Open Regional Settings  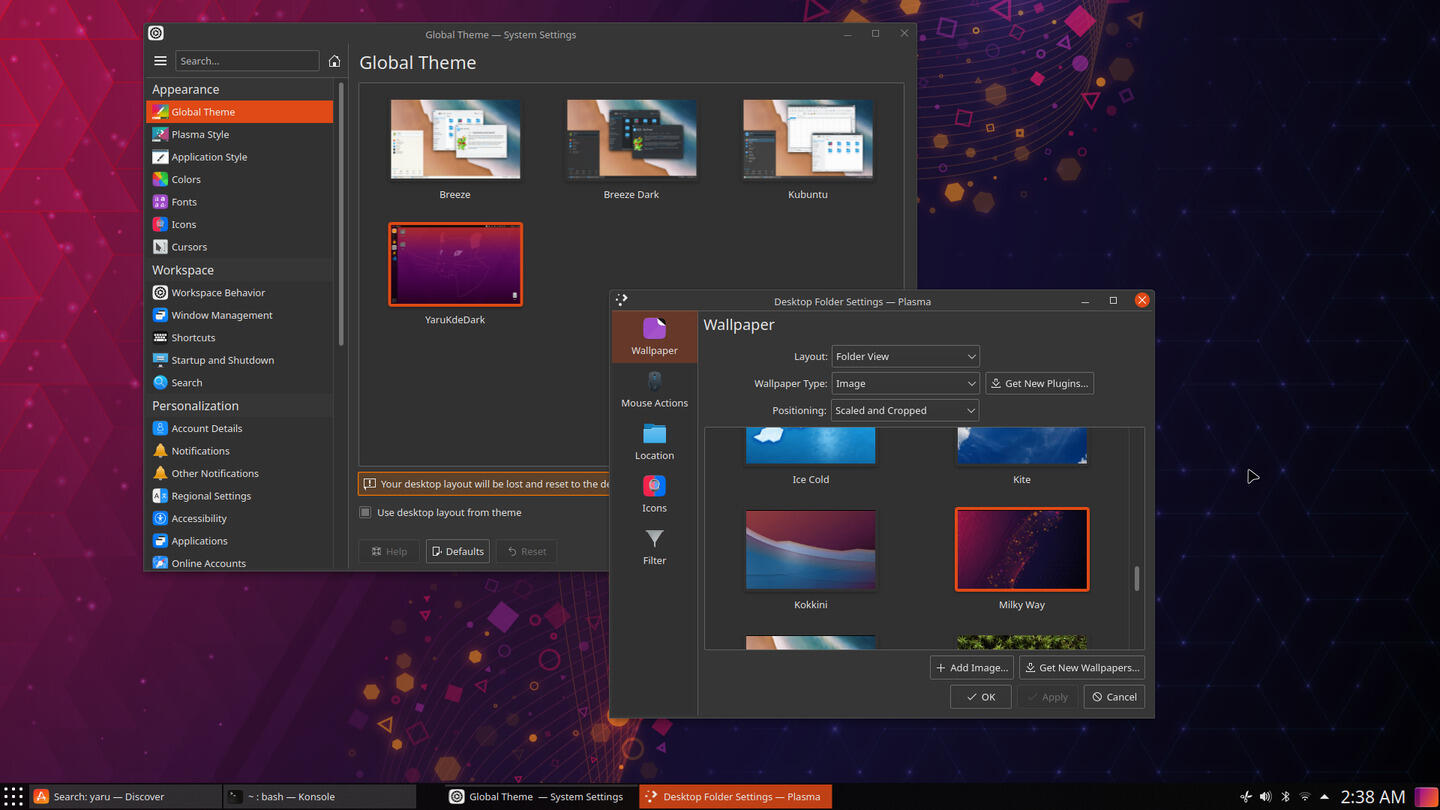pos(239,496)
